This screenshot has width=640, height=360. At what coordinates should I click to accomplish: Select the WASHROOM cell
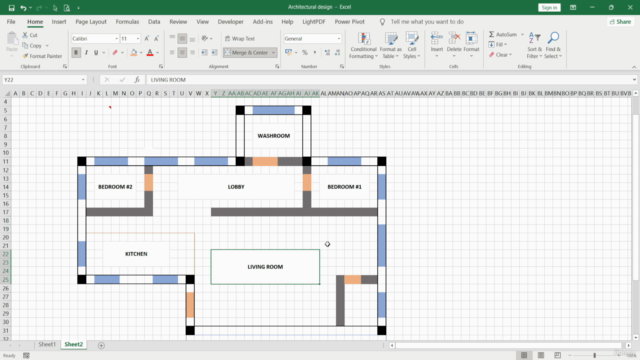click(273, 136)
